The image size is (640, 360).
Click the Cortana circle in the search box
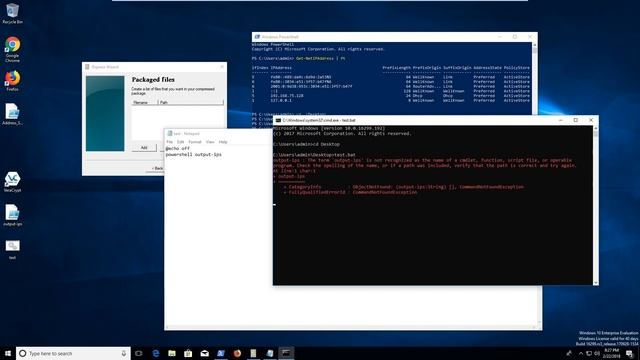click(23, 353)
